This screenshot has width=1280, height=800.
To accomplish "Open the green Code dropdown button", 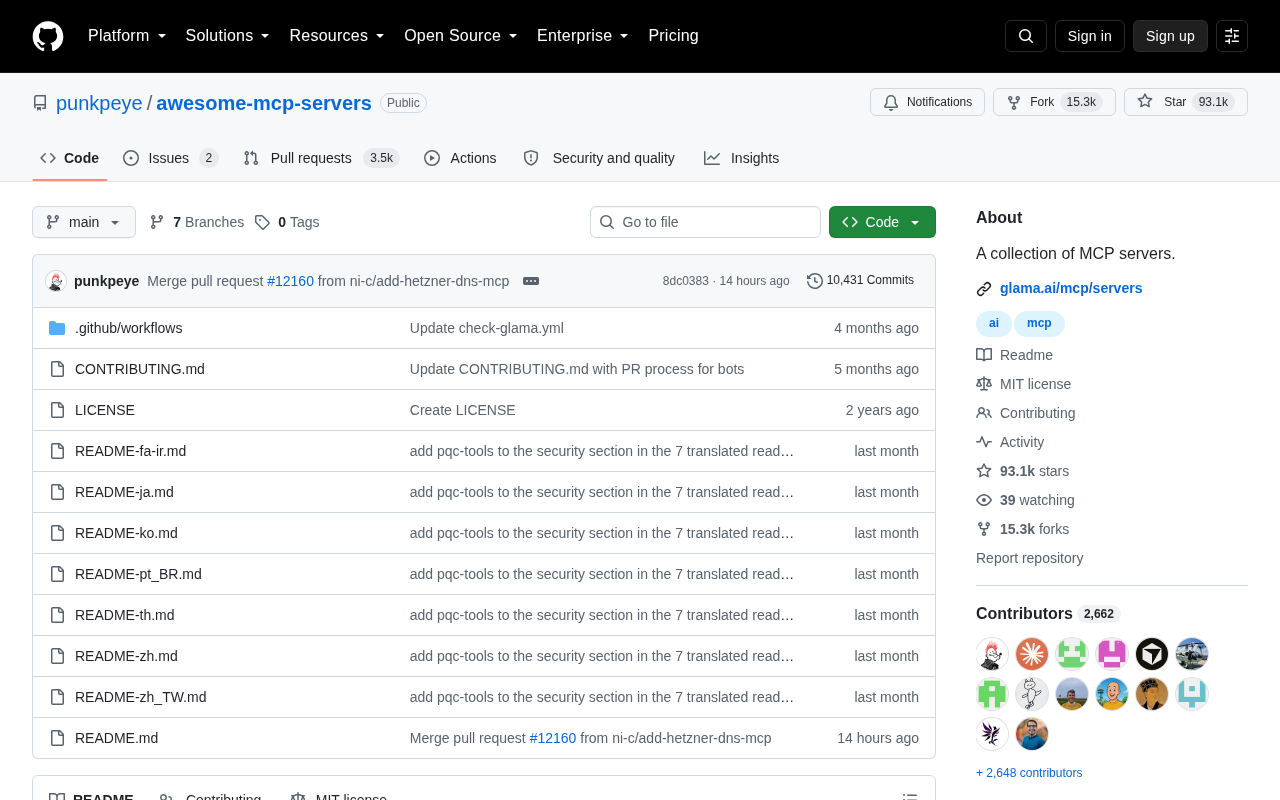I will [x=882, y=222].
